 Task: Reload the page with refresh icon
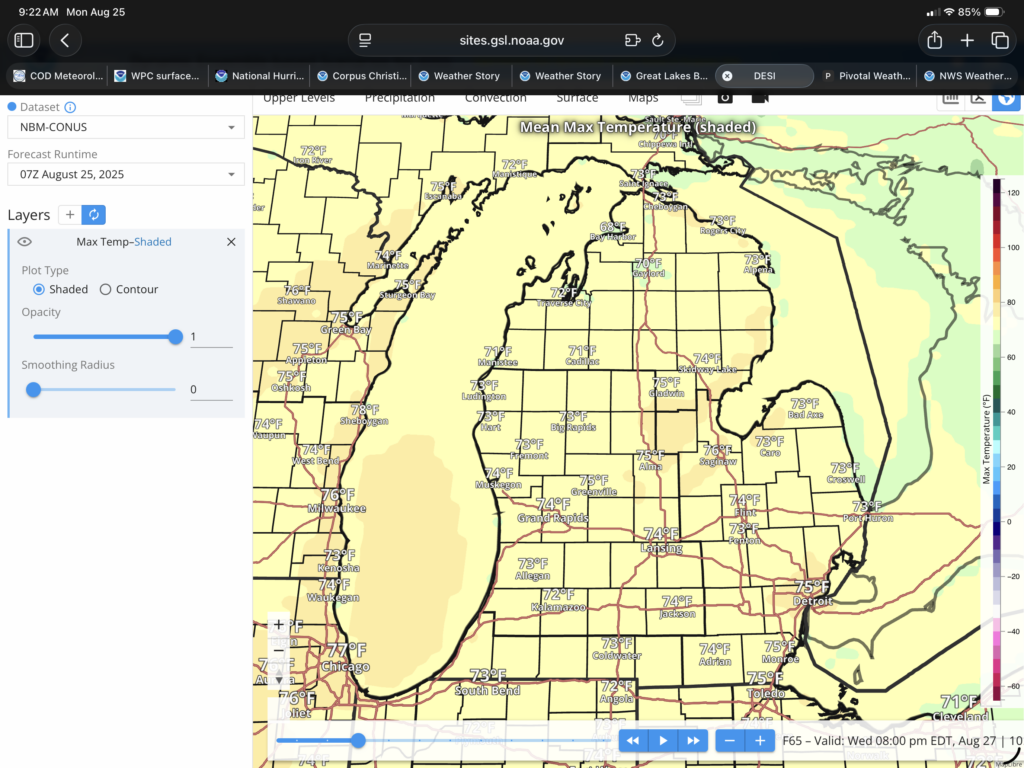tap(657, 40)
